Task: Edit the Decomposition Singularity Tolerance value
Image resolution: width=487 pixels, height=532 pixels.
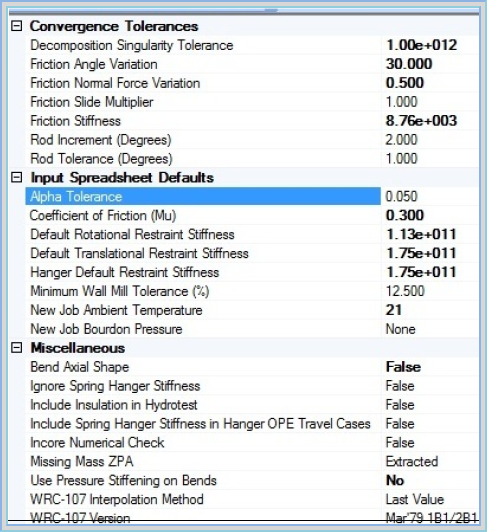Action: click(x=430, y=45)
